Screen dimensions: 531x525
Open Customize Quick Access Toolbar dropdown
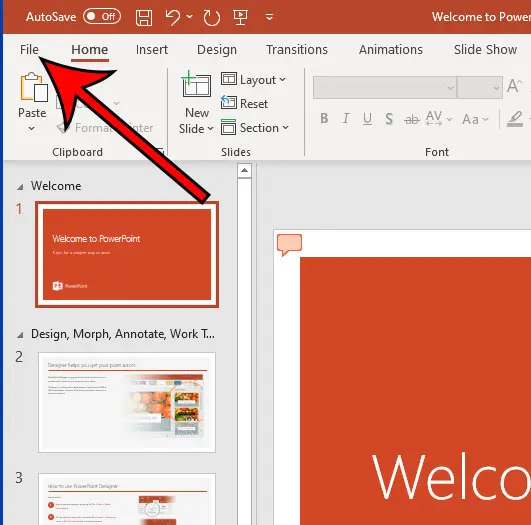[x=269, y=17]
